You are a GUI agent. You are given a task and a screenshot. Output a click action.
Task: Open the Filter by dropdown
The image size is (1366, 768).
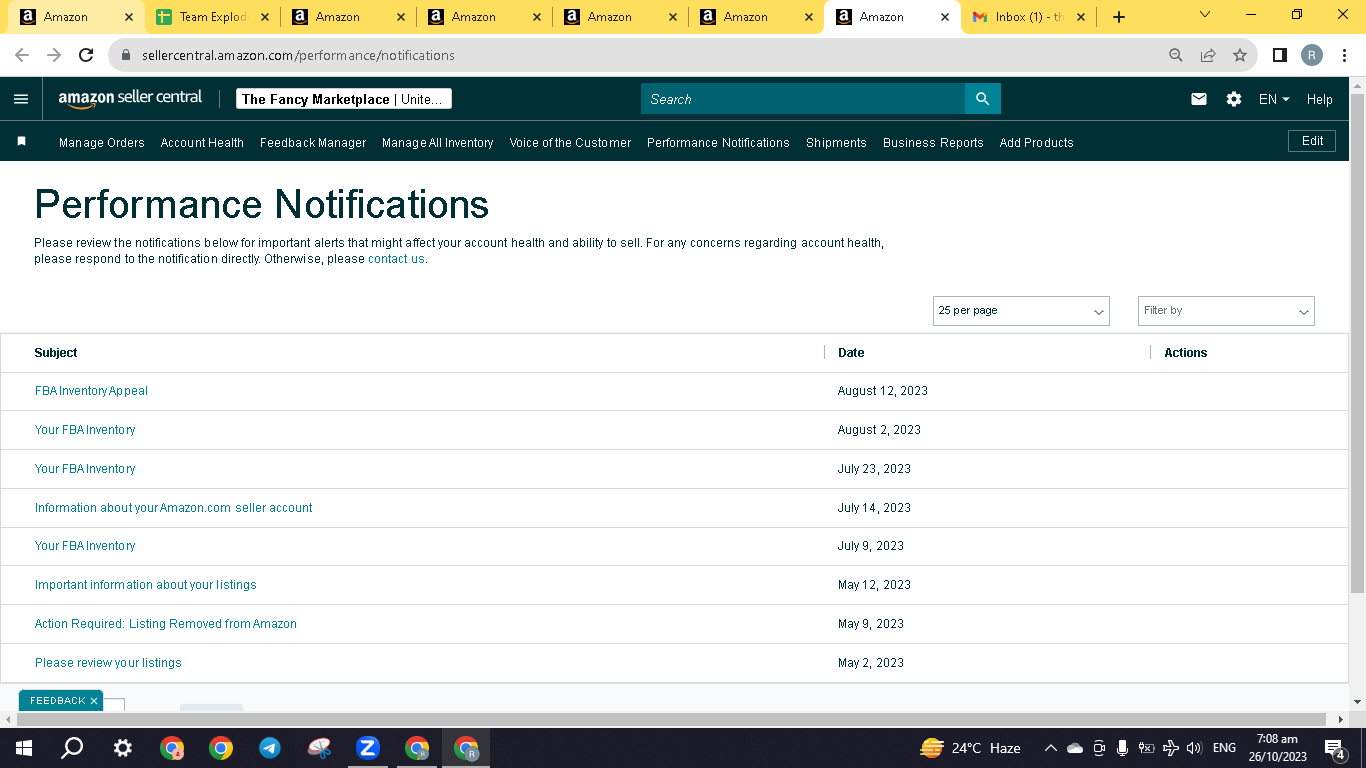1226,311
